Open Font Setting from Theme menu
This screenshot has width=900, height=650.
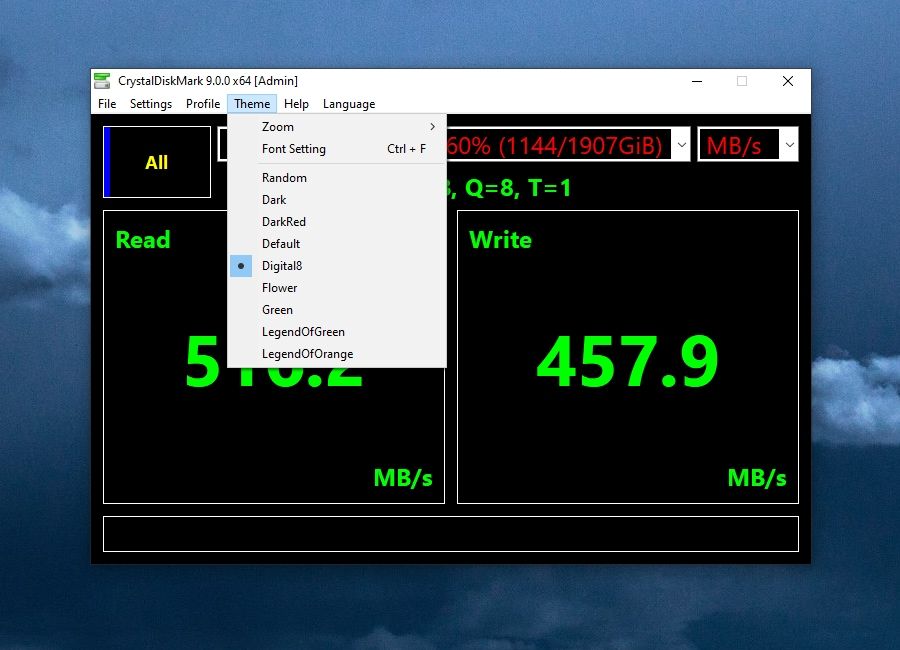(337, 149)
